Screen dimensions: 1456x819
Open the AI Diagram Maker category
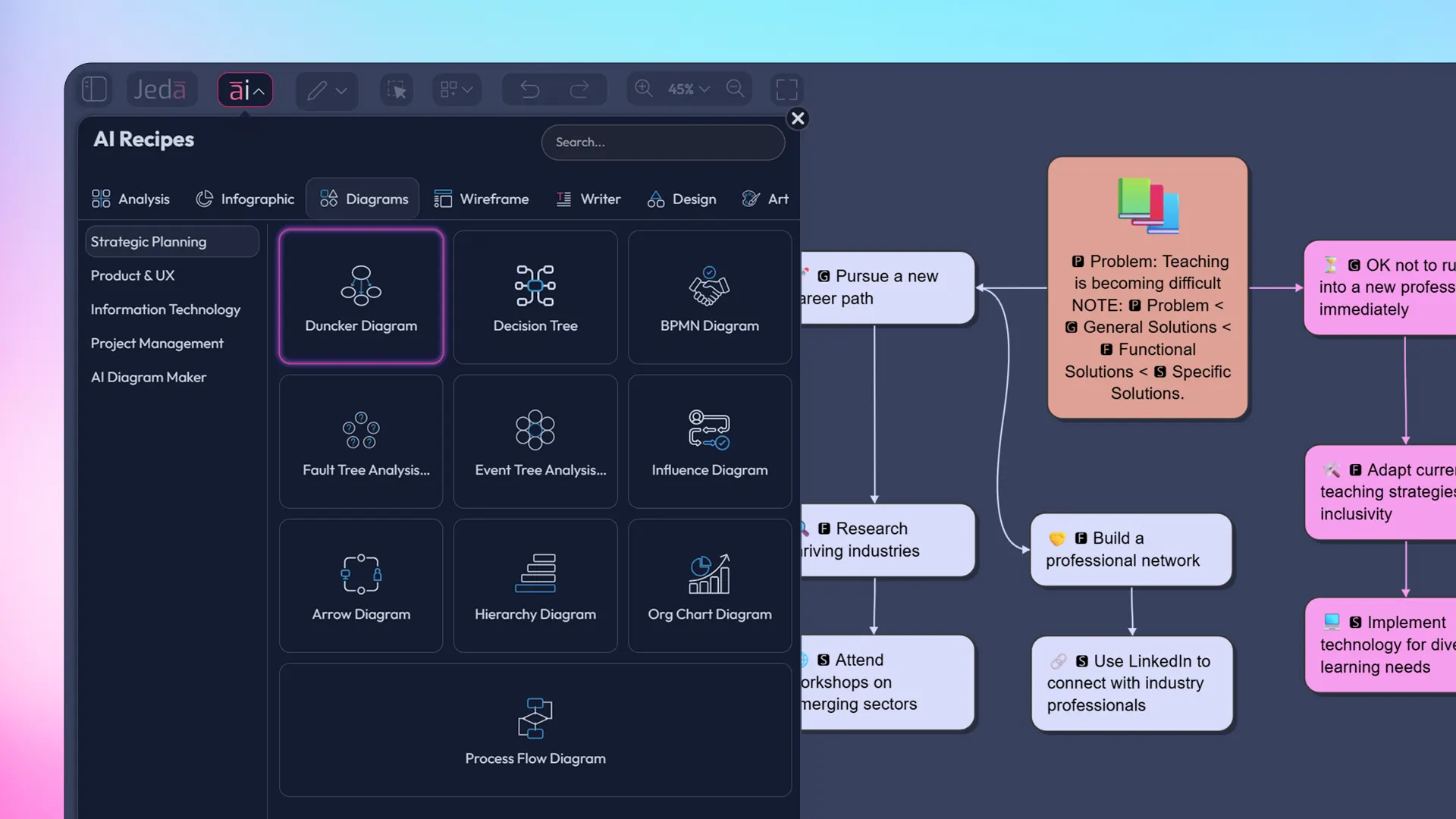149,377
